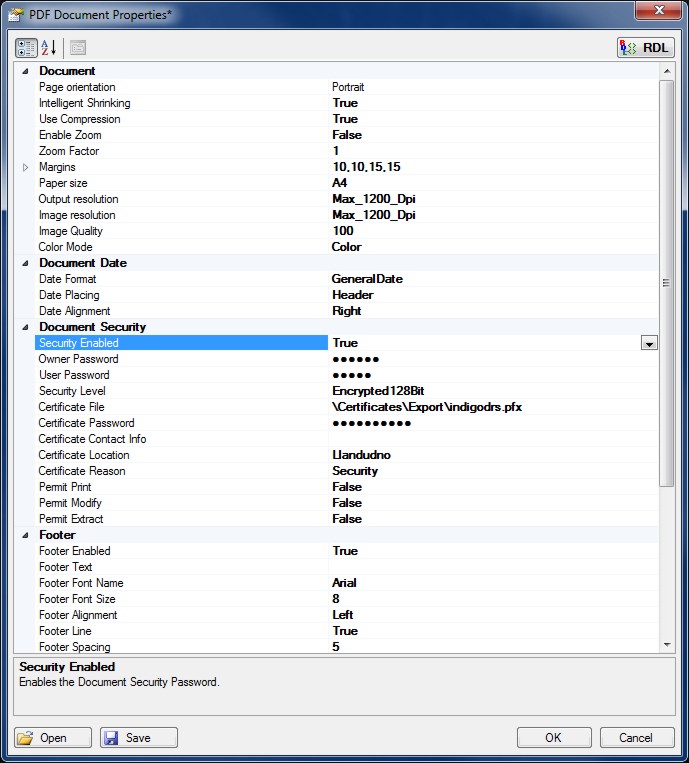Collapse the Footer category
Screen dimensions: 689x763
coord(25,535)
